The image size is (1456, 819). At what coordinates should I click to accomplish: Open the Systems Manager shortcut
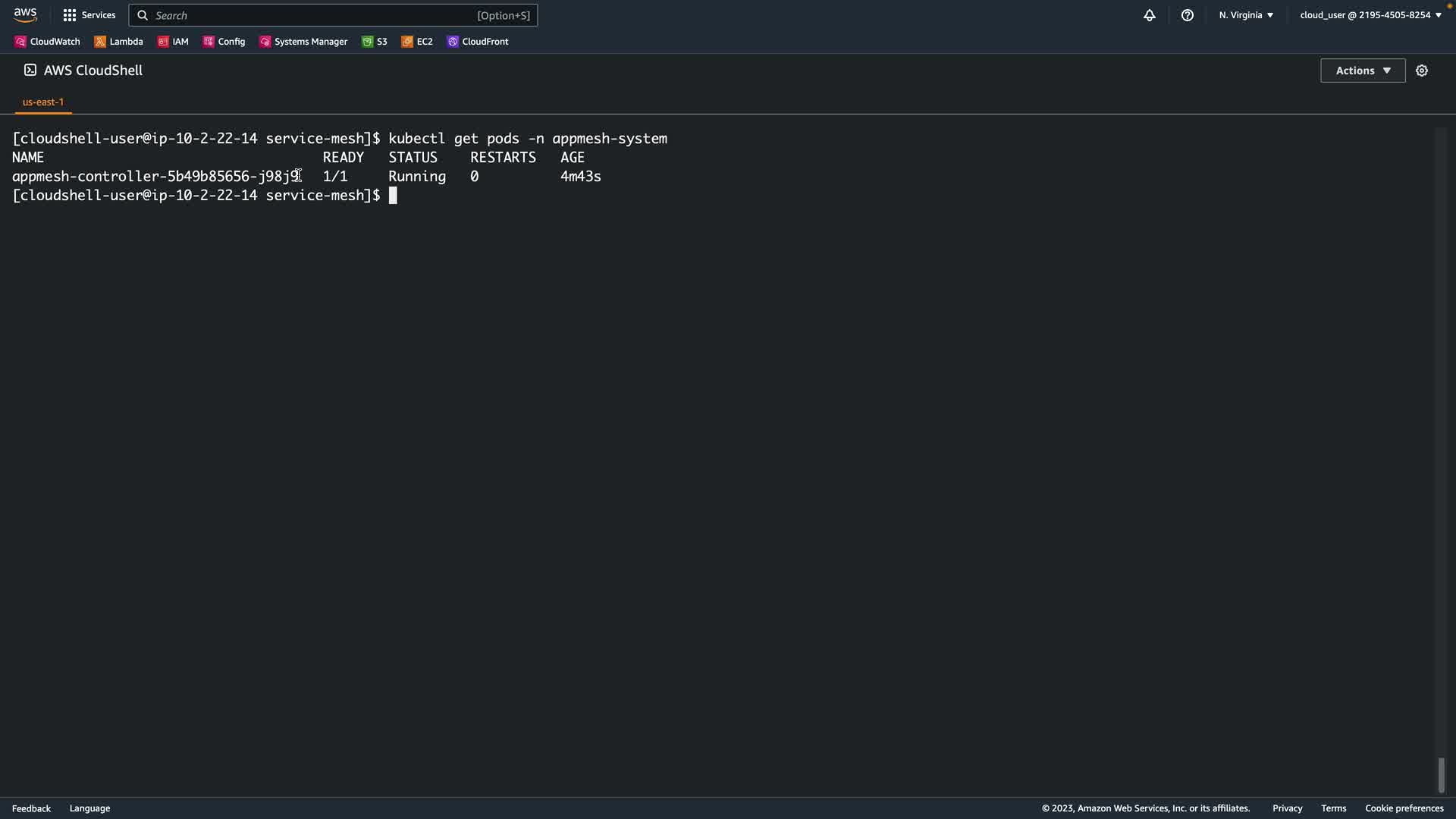click(303, 42)
